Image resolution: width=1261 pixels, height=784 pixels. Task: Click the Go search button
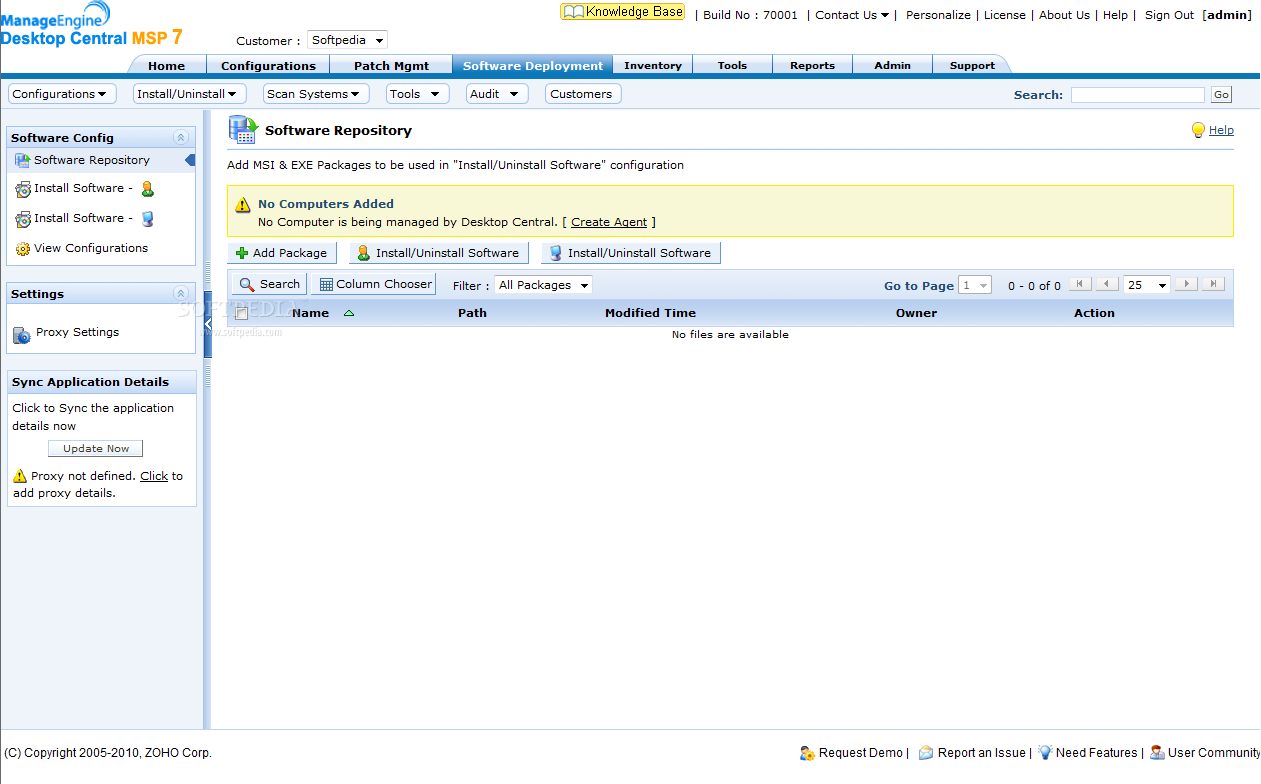[1221, 95]
